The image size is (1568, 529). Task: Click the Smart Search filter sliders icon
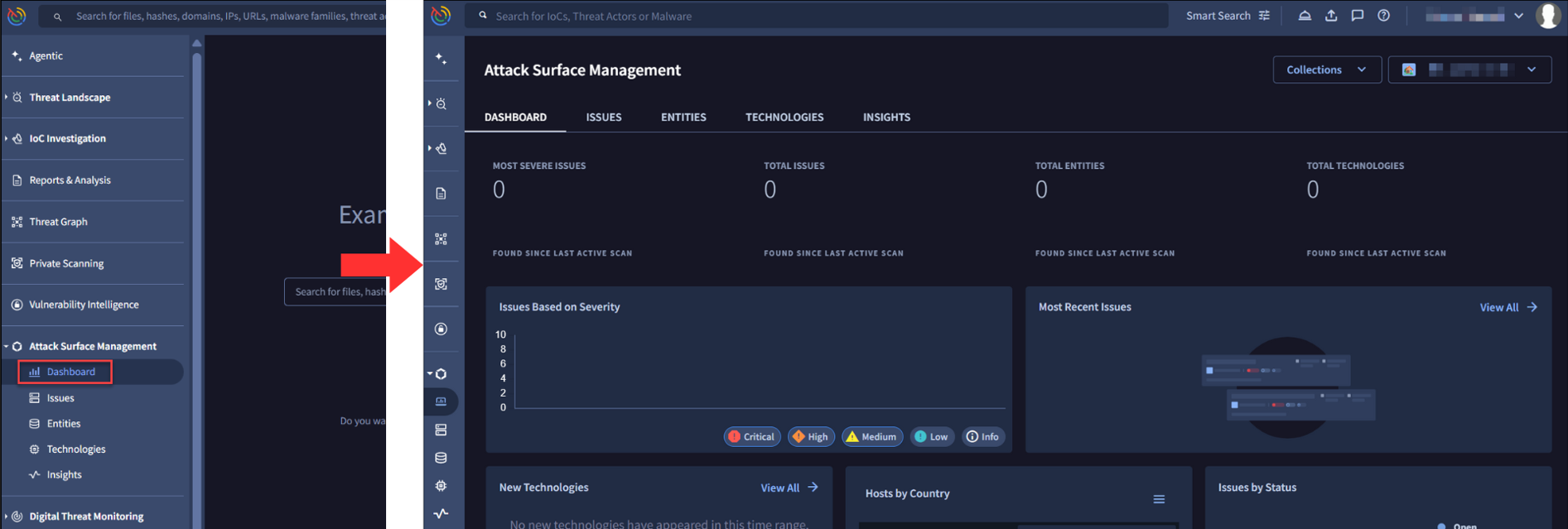click(x=1264, y=16)
